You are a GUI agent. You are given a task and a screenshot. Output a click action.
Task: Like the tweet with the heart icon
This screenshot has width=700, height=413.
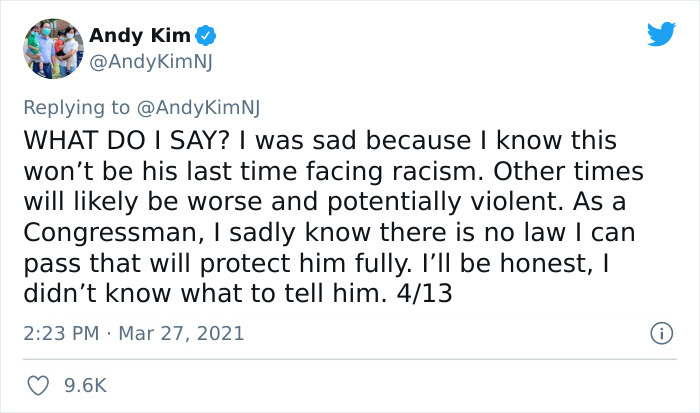pyautogui.click(x=38, y=385)
